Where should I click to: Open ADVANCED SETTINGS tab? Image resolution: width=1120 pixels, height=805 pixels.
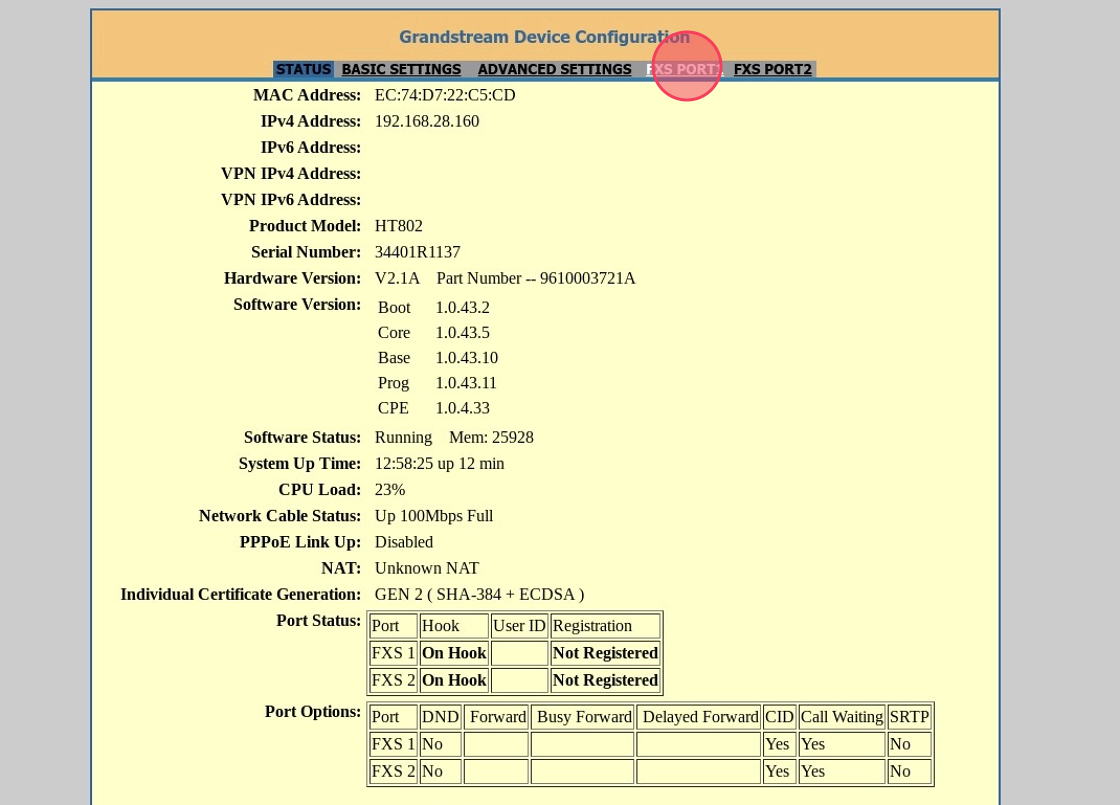coord(554,69)
